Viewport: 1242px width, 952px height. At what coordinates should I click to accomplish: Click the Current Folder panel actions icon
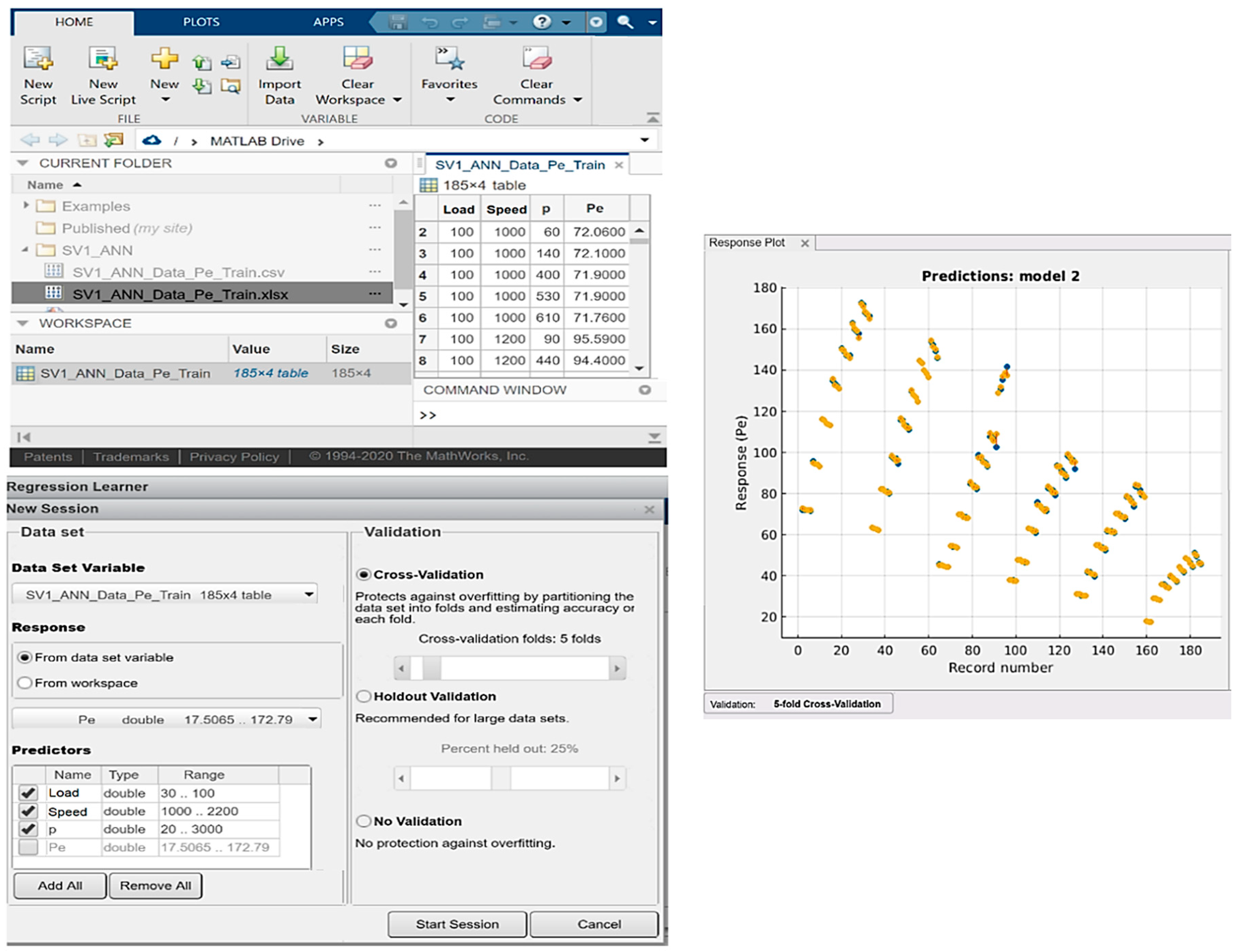point(390,163)
